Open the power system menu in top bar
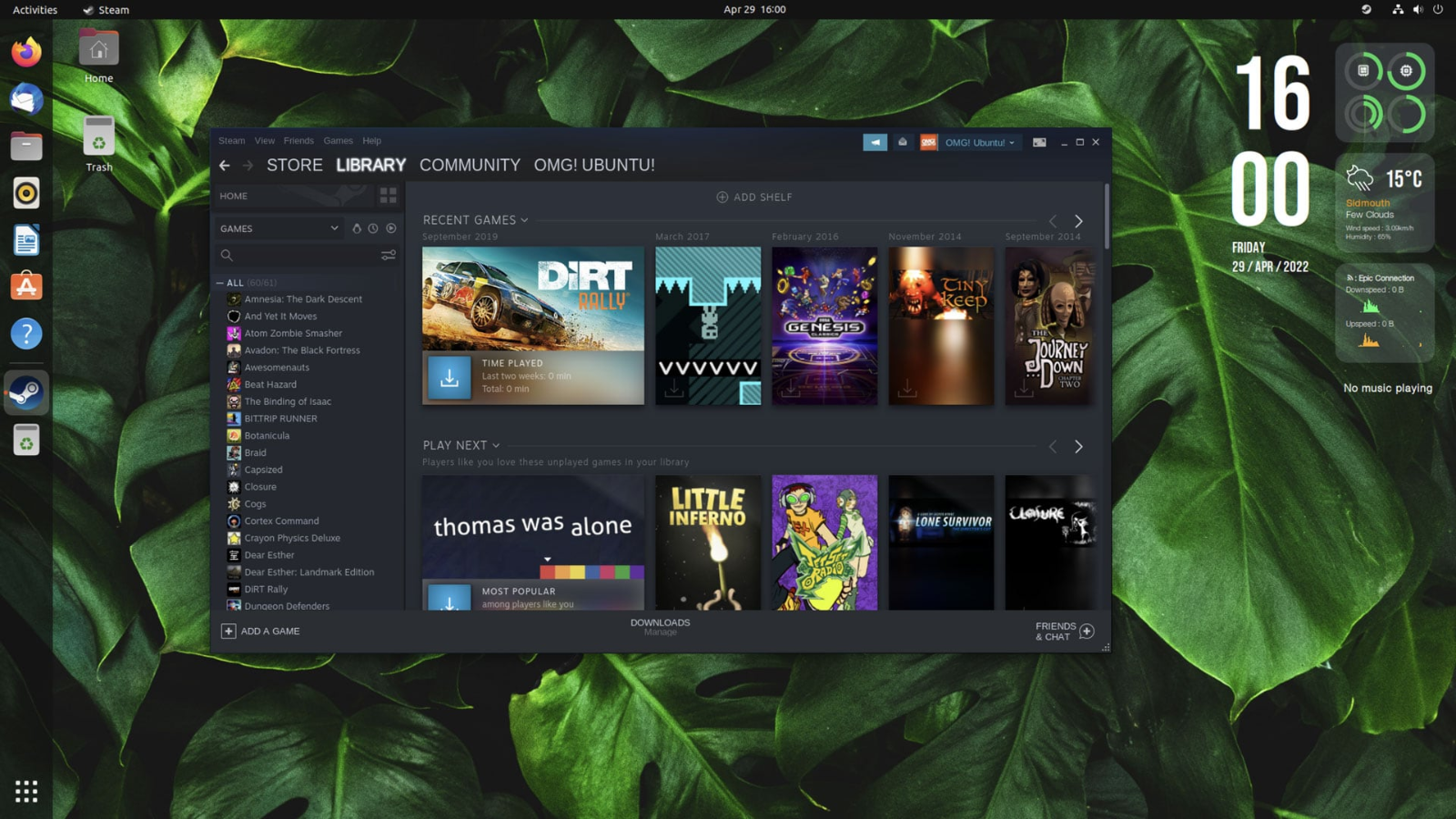 coord(1438,9)
